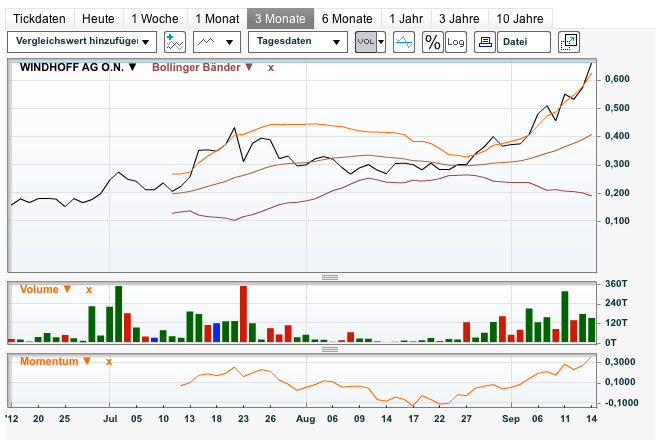Image resolution: width=658 pixels, height=440 pixels.
Task: Click the print icon
Action: (485, 42)
